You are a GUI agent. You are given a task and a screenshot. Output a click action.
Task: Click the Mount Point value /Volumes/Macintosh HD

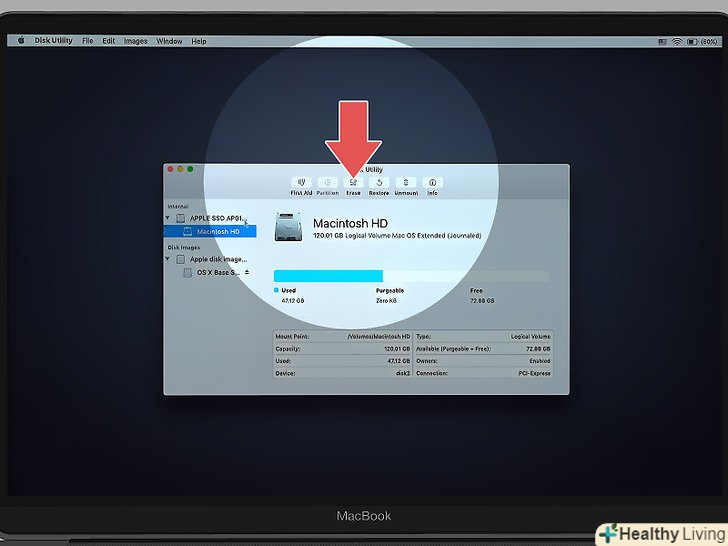coord(379,336)
